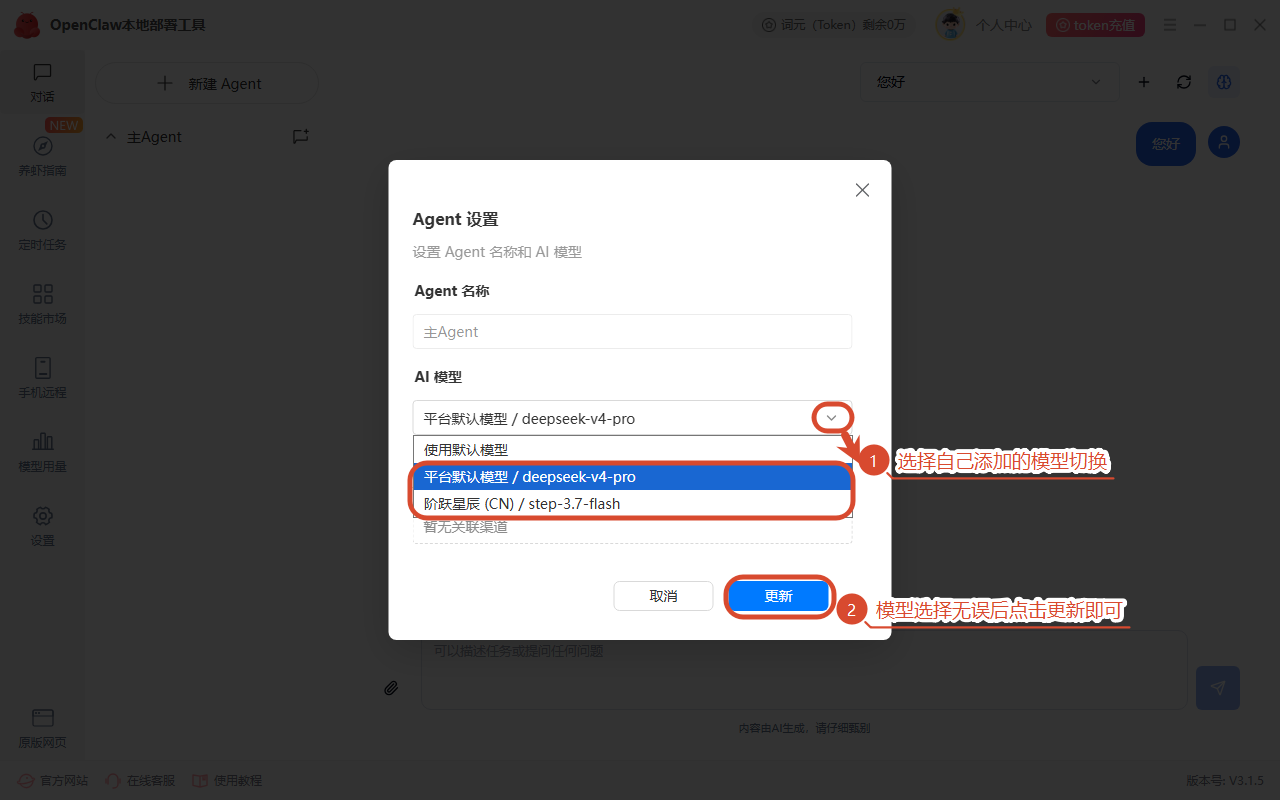Expand the AI 模型 dropdown arrow
This screenshot has height=800, width=1280.
(831, 418)
